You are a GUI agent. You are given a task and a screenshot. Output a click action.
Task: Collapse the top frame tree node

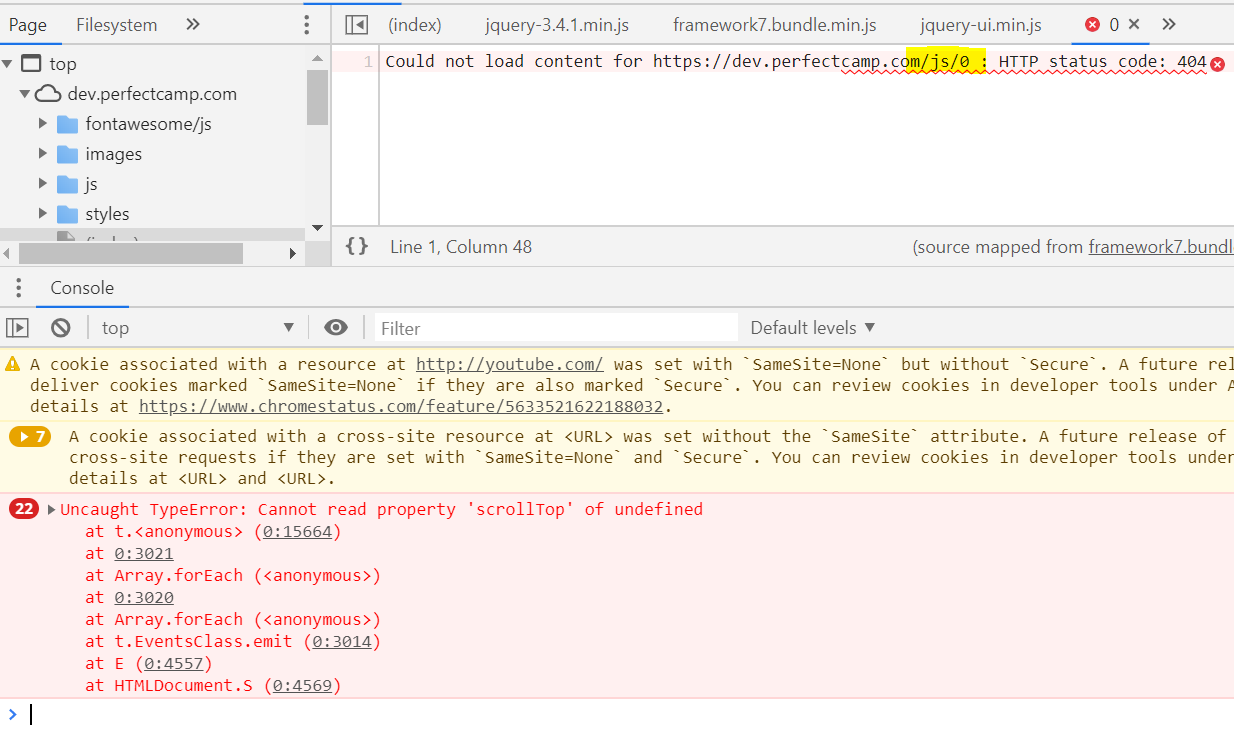pyautogui.click(x=7, y=64)
